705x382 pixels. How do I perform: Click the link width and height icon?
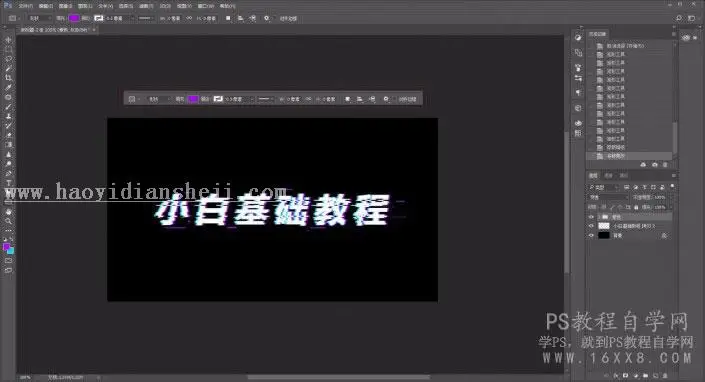pos(189,18)
